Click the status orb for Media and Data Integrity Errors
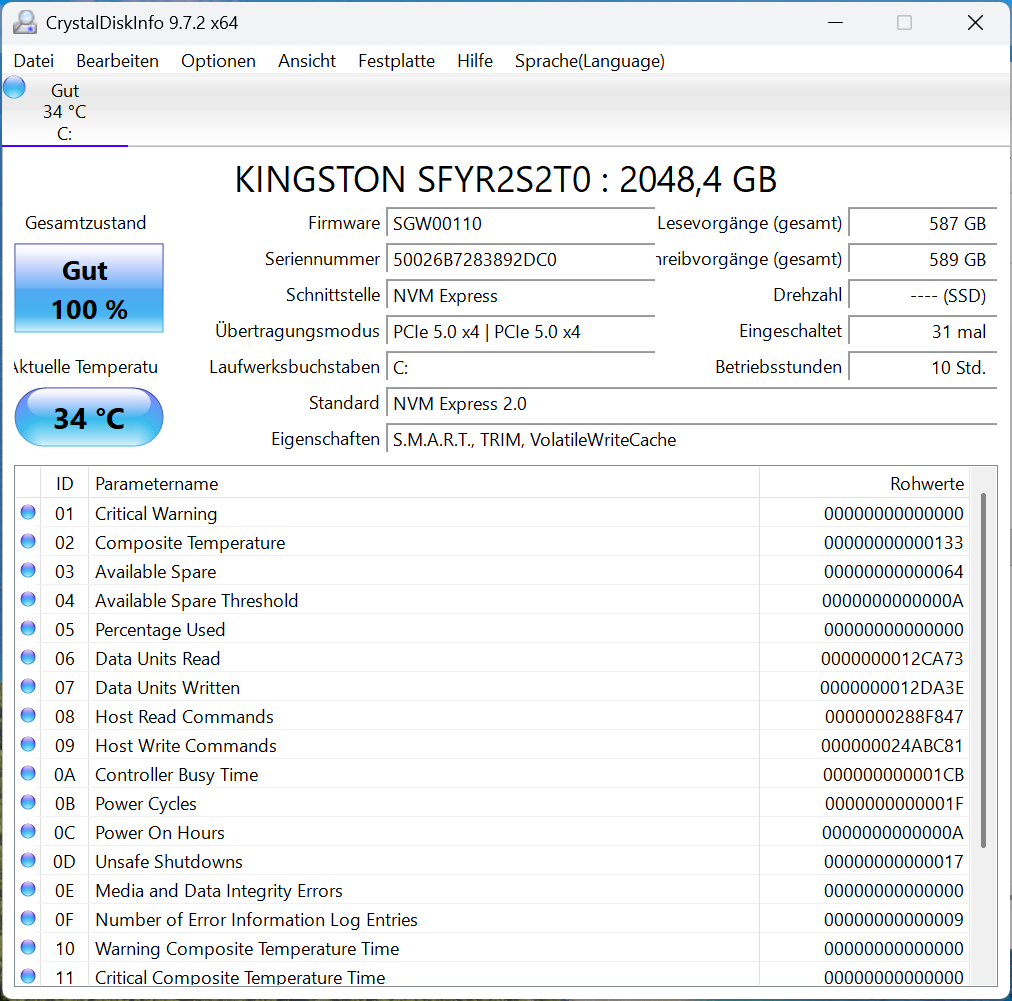Screen dimensions: 1012x1001 [28, 889]
